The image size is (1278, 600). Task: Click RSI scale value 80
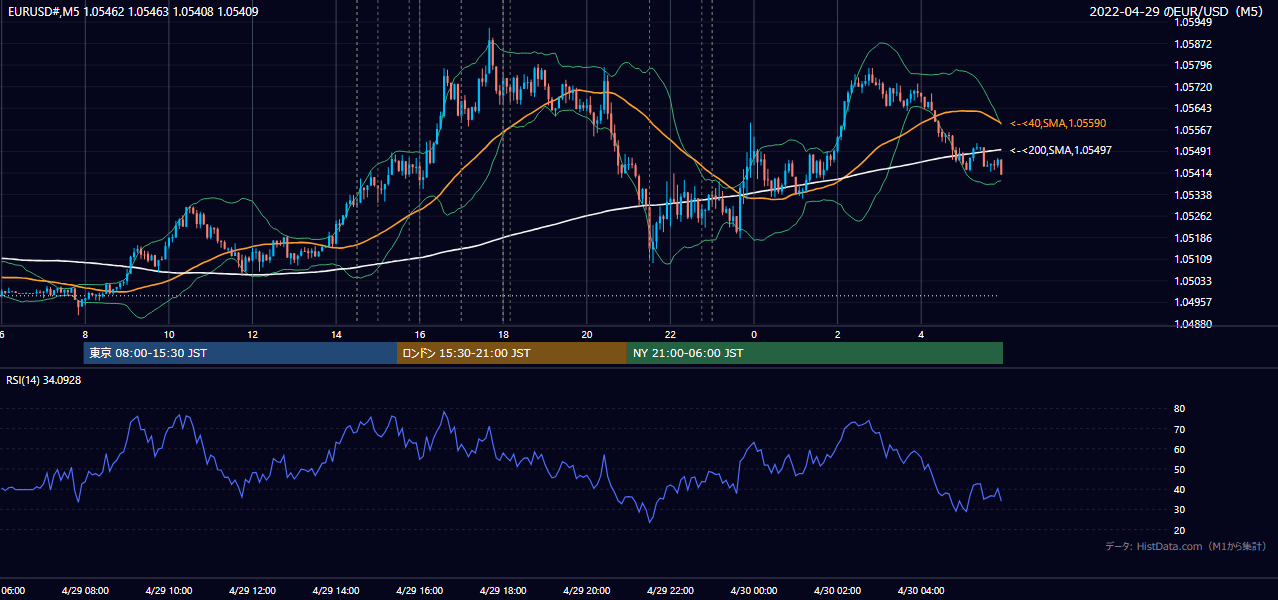(x=1179, y=409)
